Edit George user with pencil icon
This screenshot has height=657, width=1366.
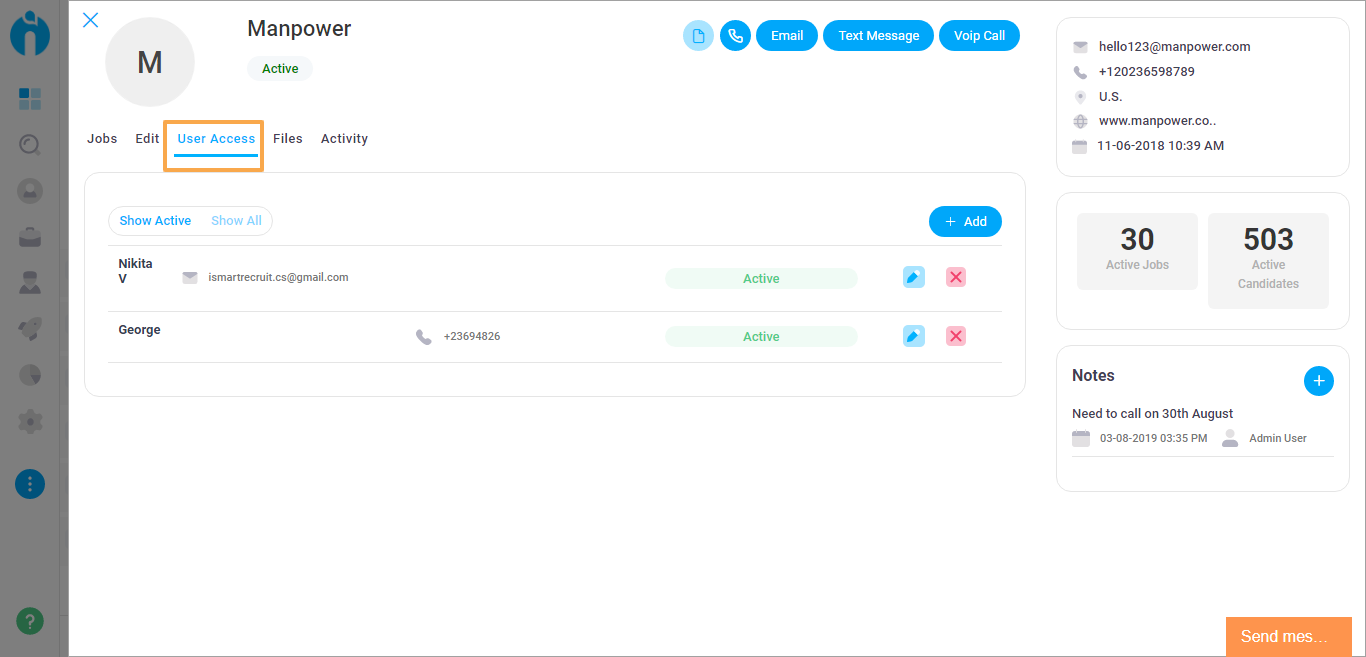click(914, 336)
